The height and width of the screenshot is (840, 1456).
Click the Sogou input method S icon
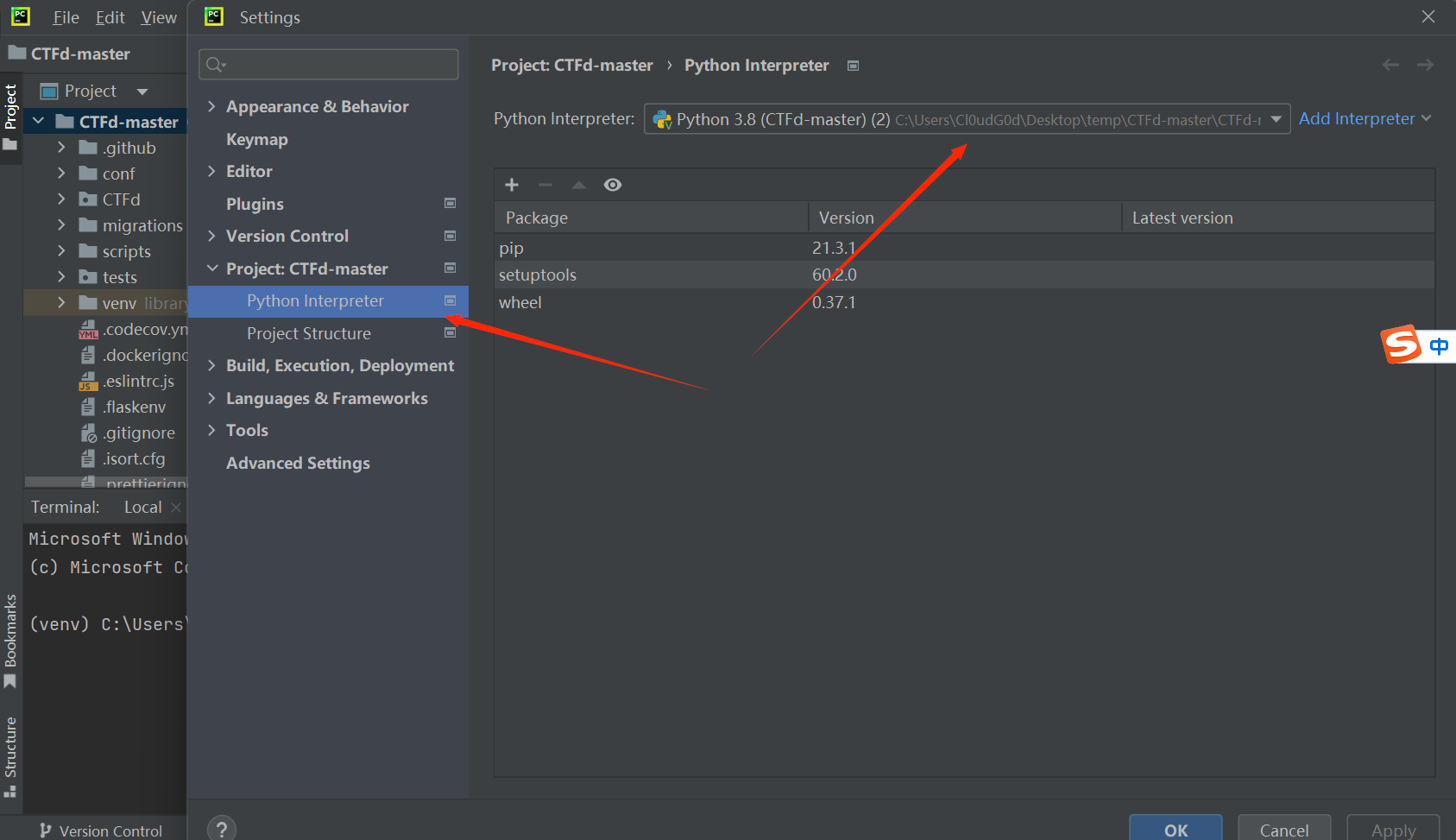click(1401, 344)
